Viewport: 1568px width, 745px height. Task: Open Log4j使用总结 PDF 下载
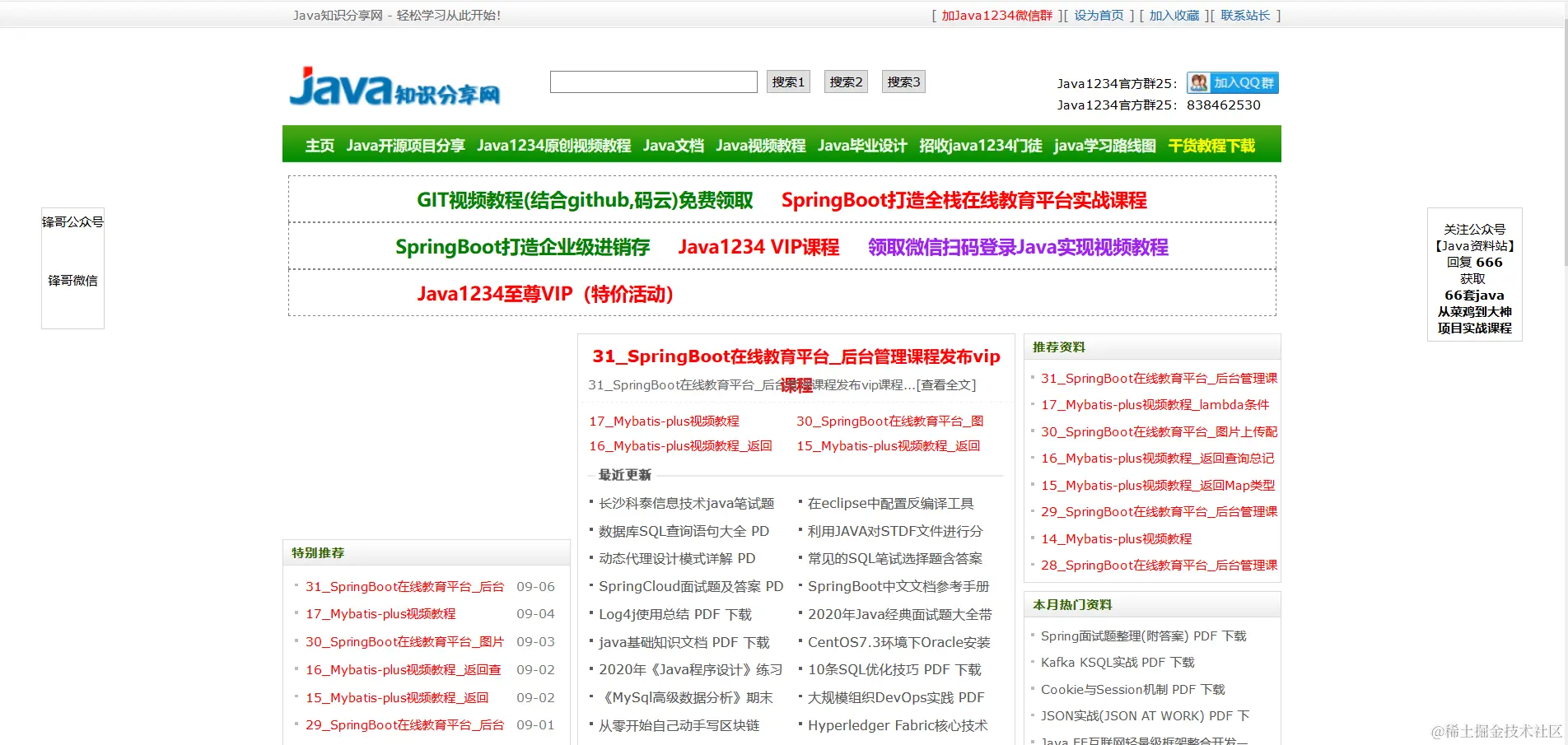pos(675,614)
